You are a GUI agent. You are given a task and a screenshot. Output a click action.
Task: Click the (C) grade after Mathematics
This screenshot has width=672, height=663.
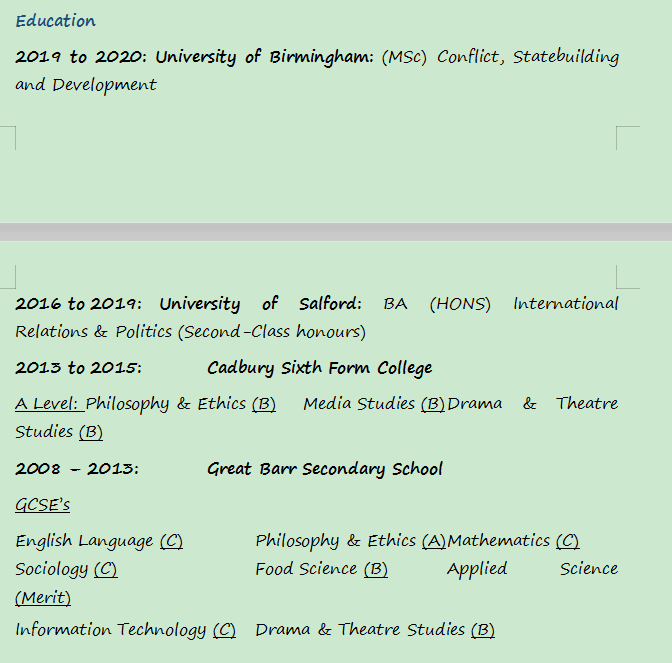[x=567, y=541]
